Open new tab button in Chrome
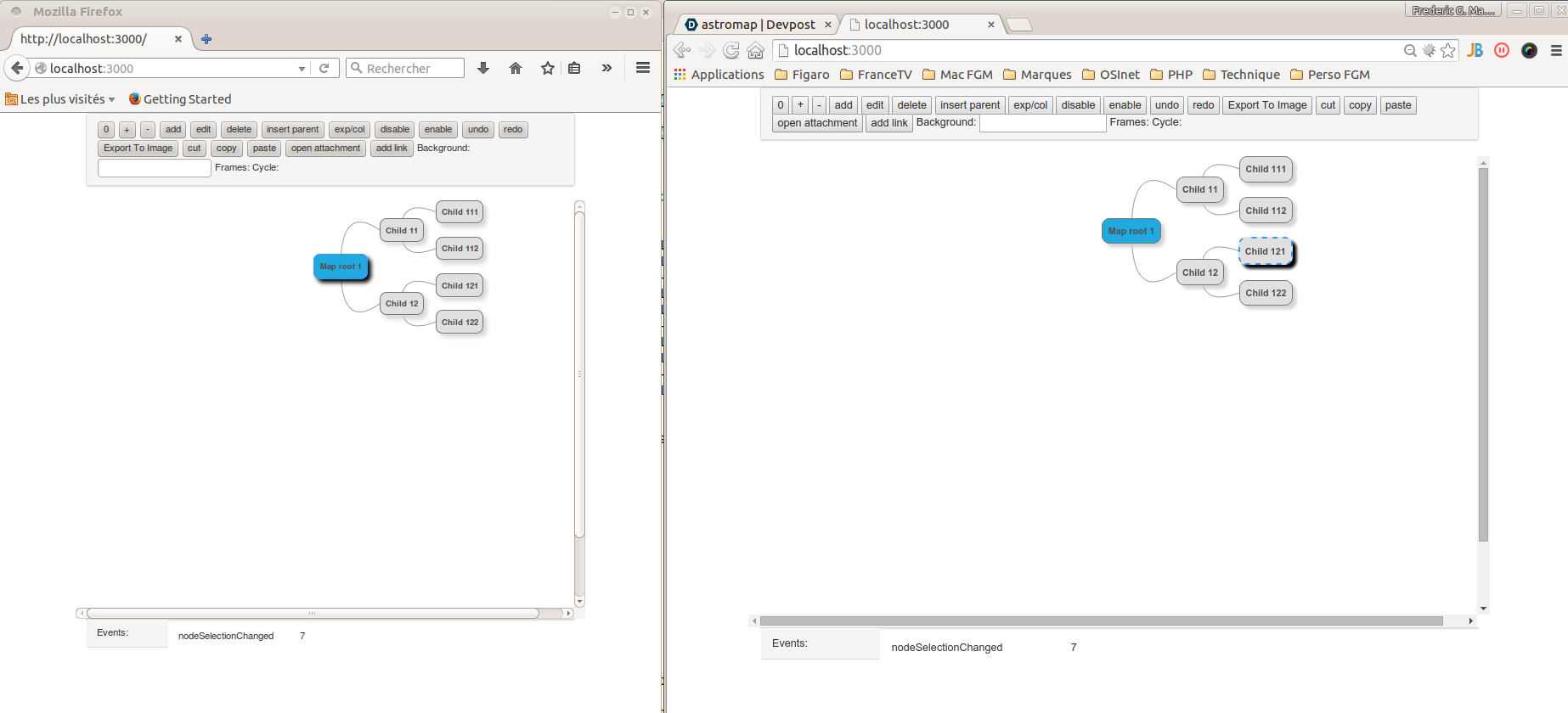Image resolution: width=1568 pixels, height=713 pixels. coord(1019,25)
